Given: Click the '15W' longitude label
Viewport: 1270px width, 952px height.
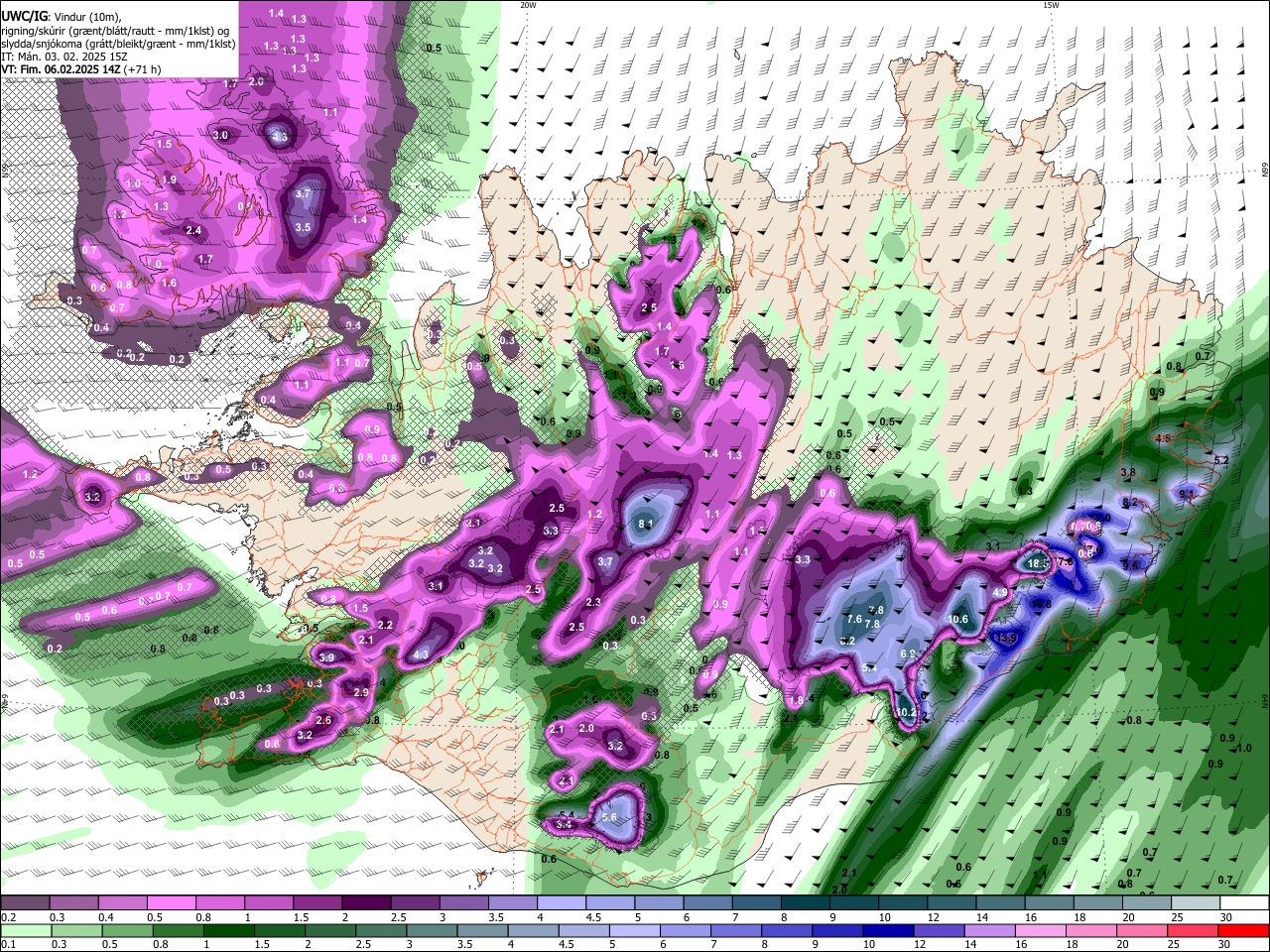Looking at the screenshot, I should tap(1051, 5).
